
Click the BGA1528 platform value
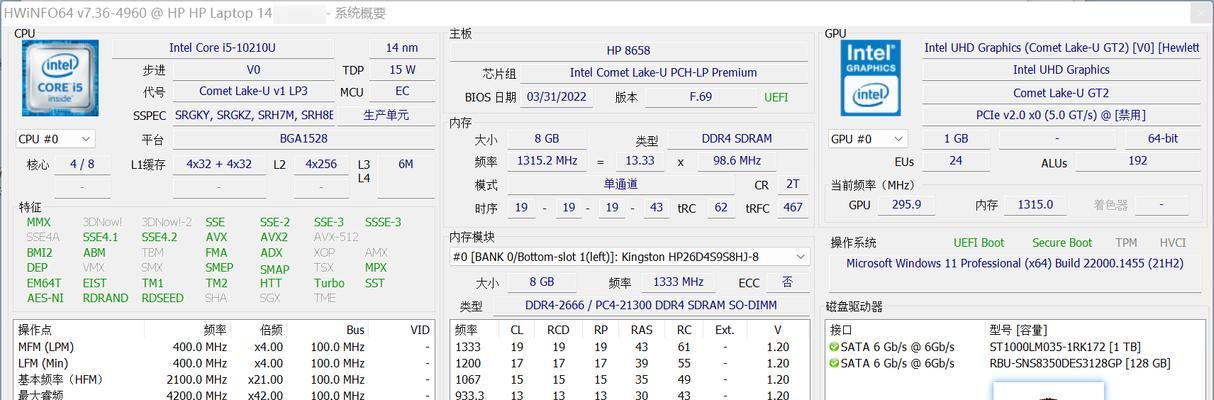point(304,139)
